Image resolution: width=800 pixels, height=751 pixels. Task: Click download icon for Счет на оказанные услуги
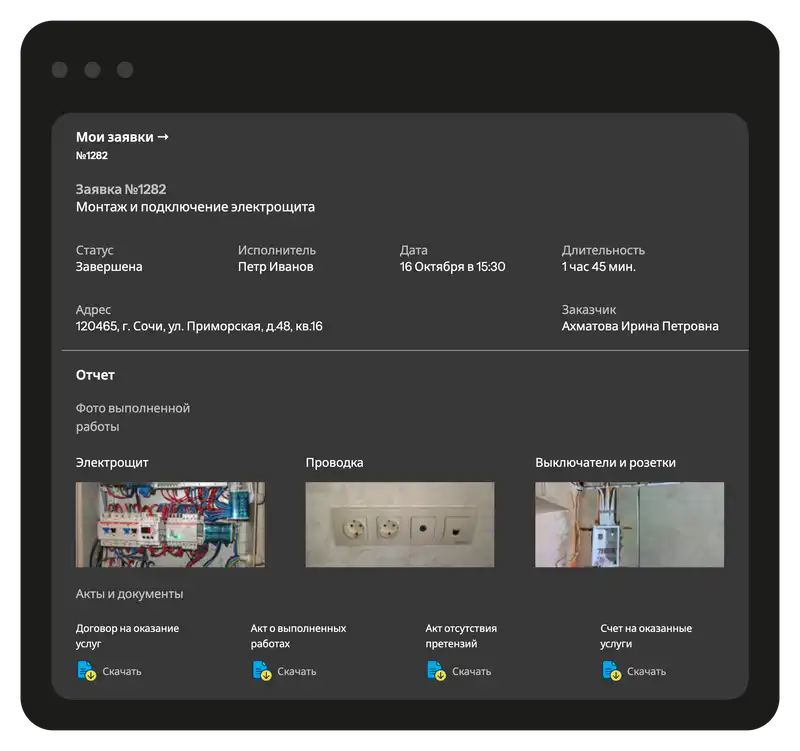611,671
